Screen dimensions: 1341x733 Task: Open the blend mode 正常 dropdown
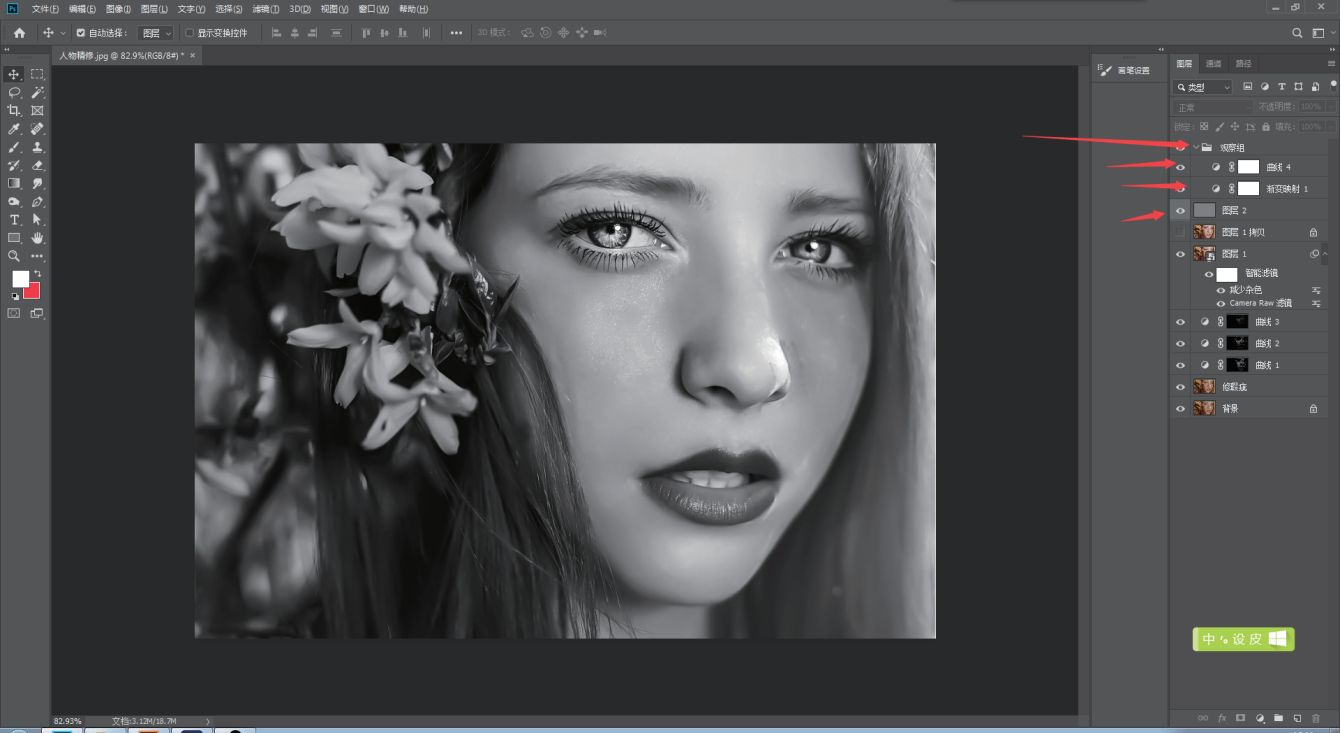[x=1213, y=107]
